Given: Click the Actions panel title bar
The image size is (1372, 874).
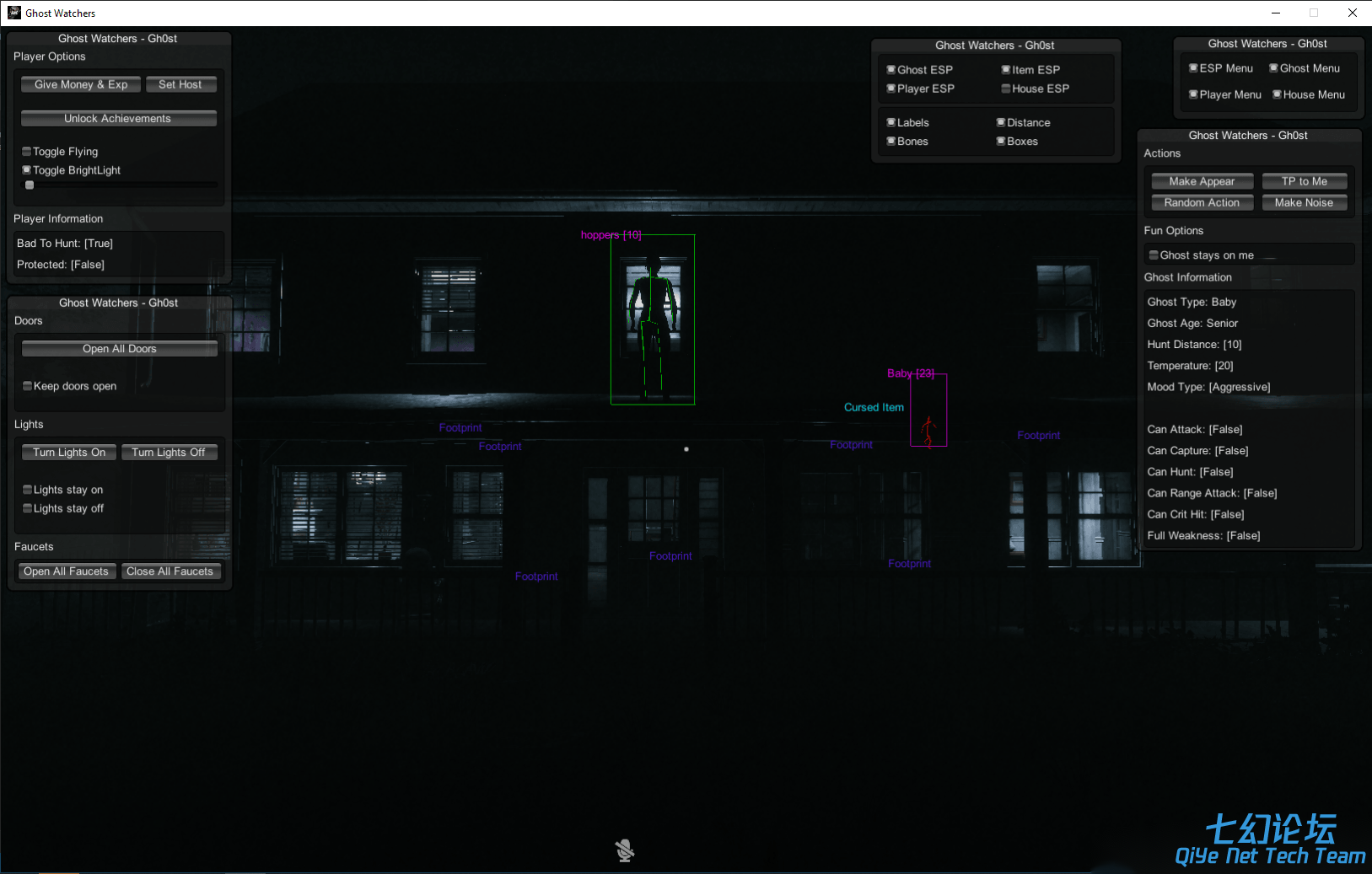Looking at the screenshot, I should coord(1248,136).
